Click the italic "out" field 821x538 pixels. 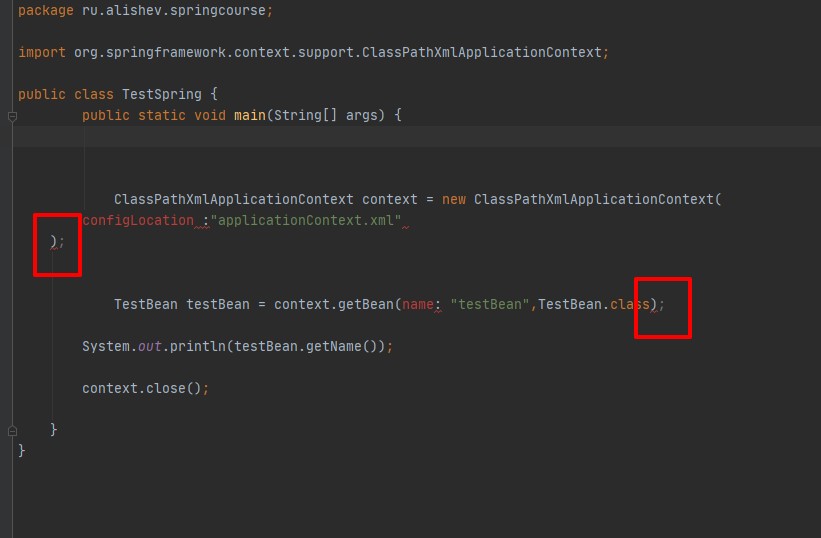coord(150,346)
